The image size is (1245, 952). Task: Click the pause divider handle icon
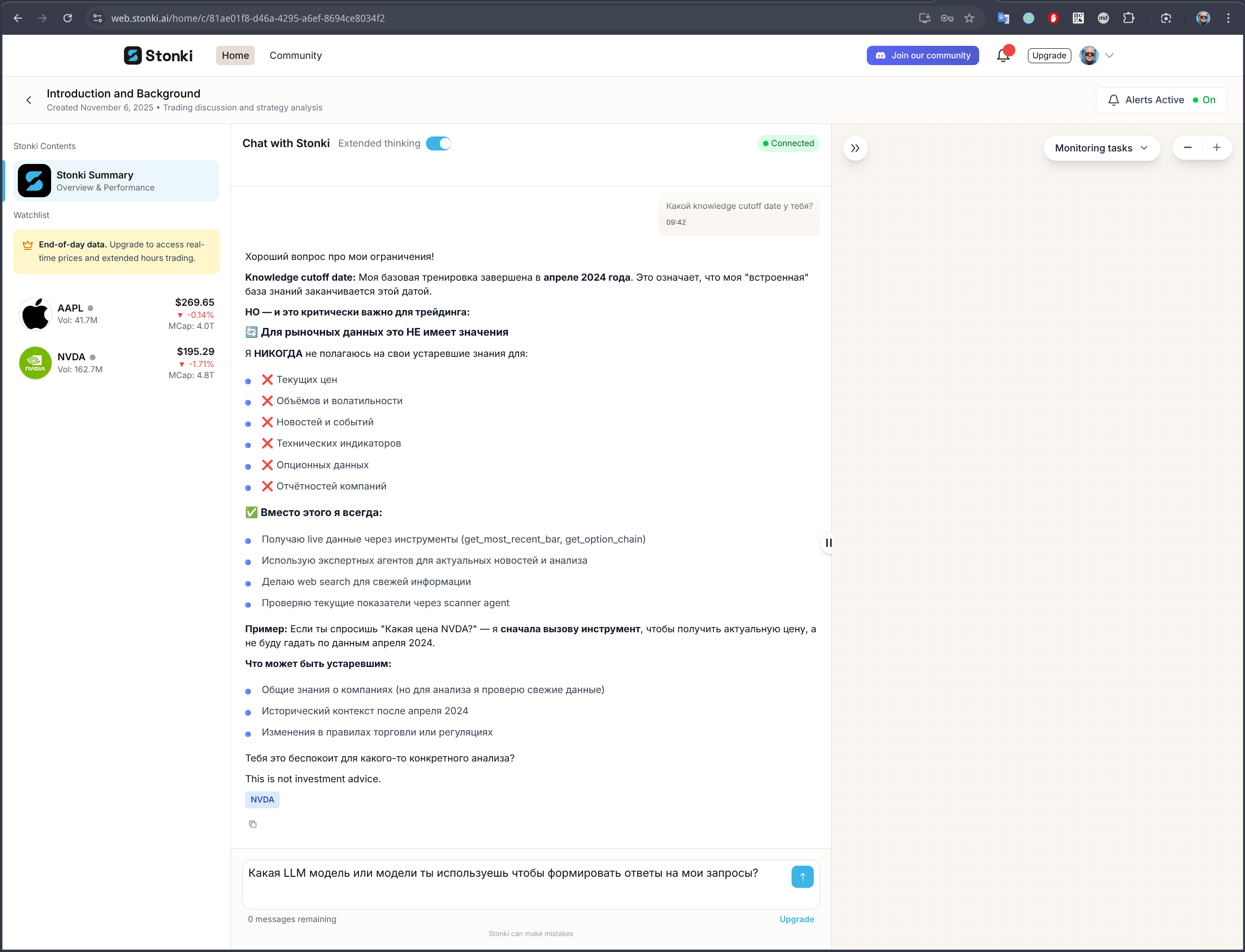coord(828,543)
